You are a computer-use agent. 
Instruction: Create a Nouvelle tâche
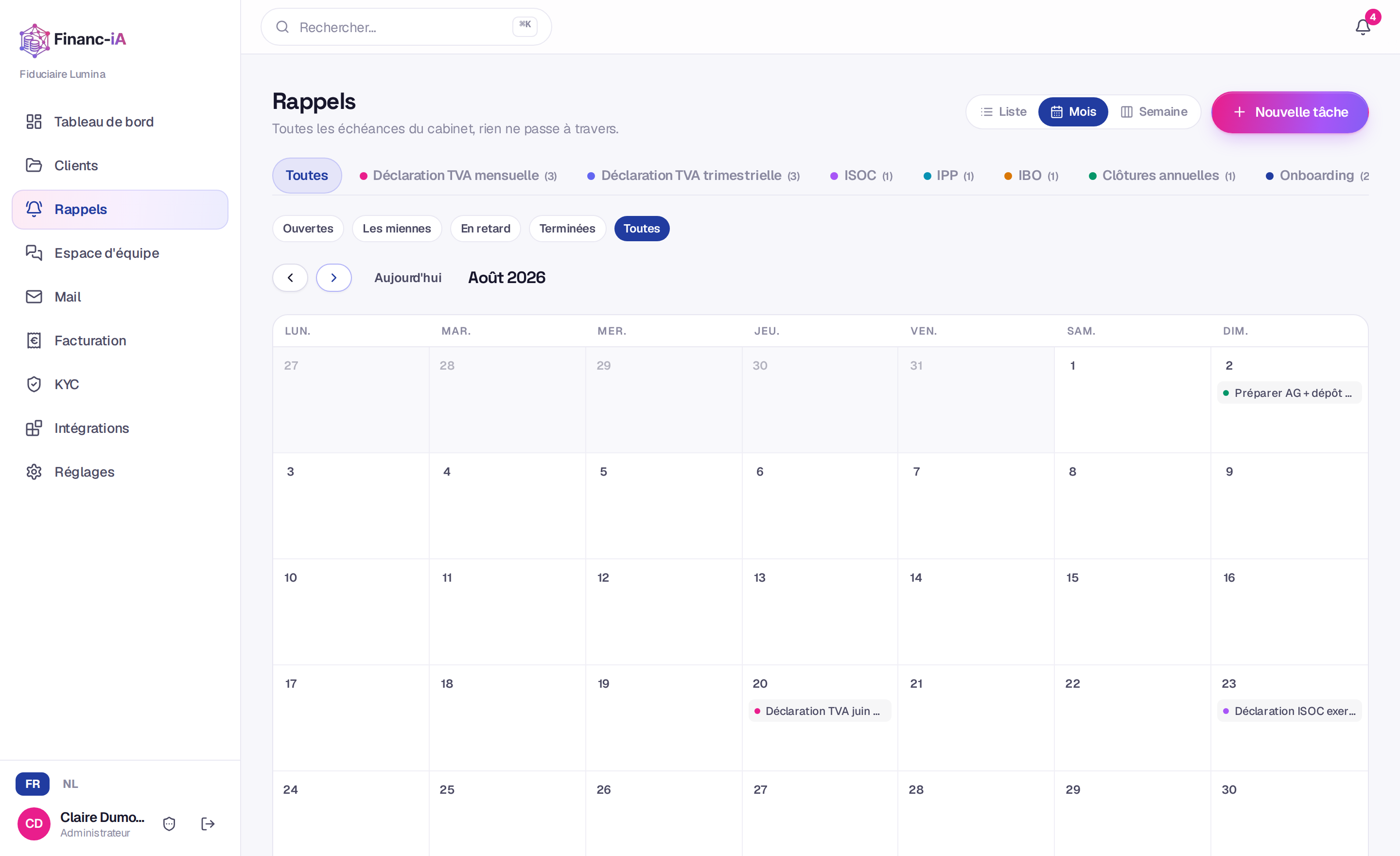[1290, 112]
